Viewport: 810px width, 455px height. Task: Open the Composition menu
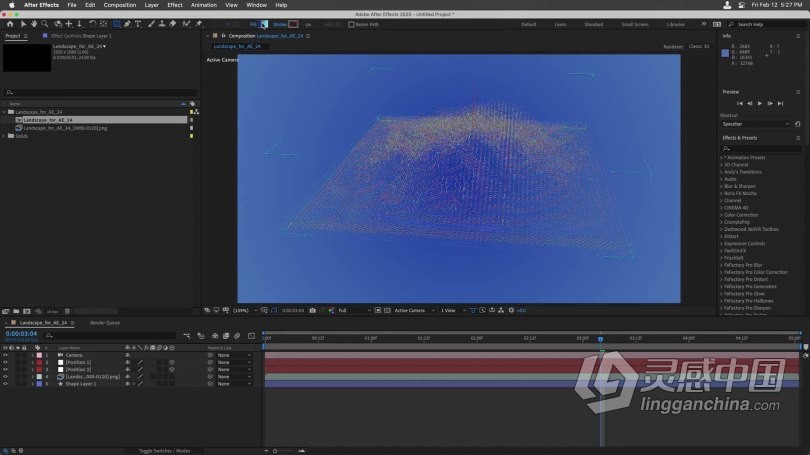pyautogui.click(x=119, y=5)
